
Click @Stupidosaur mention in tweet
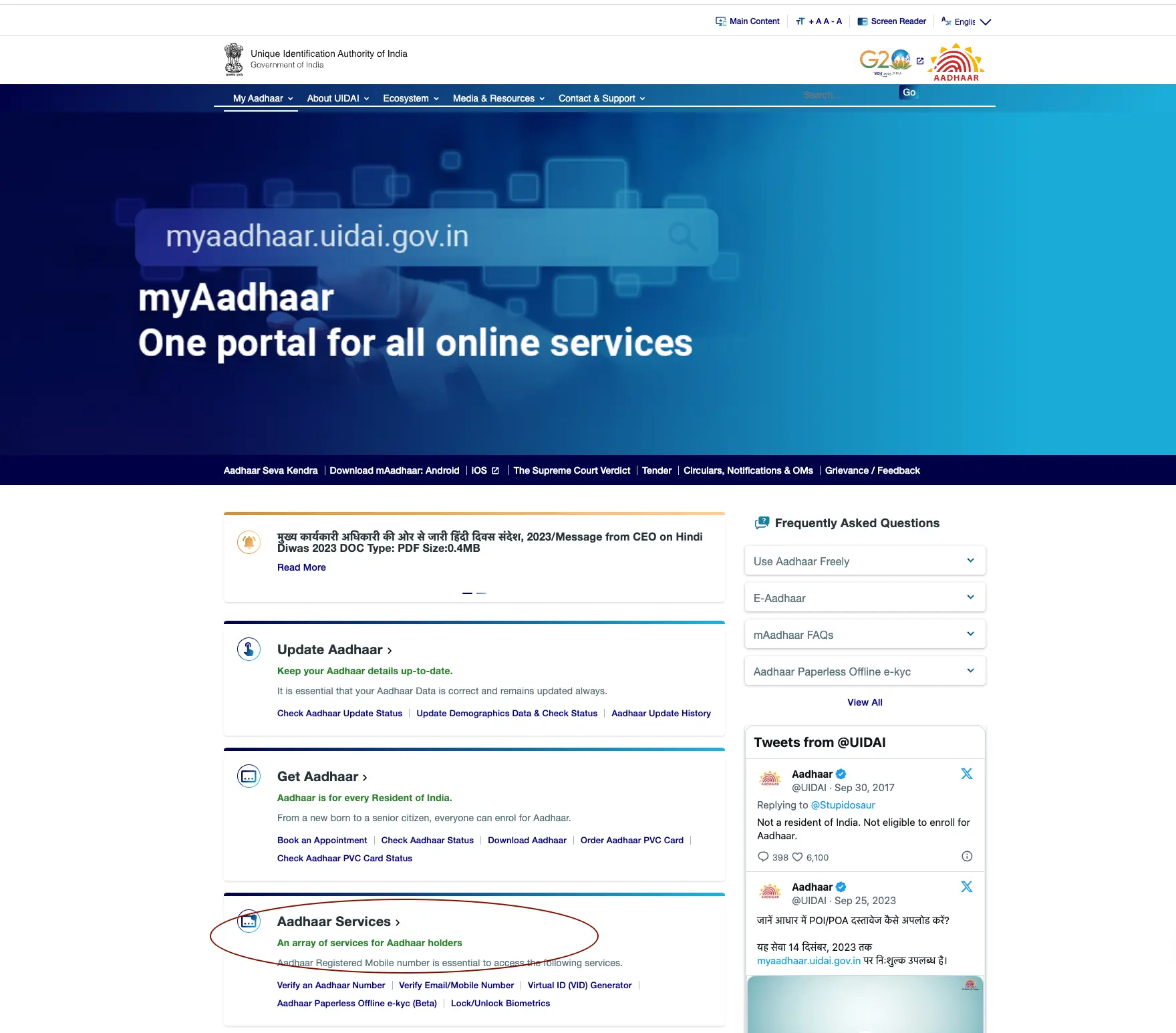click(843, 805)
